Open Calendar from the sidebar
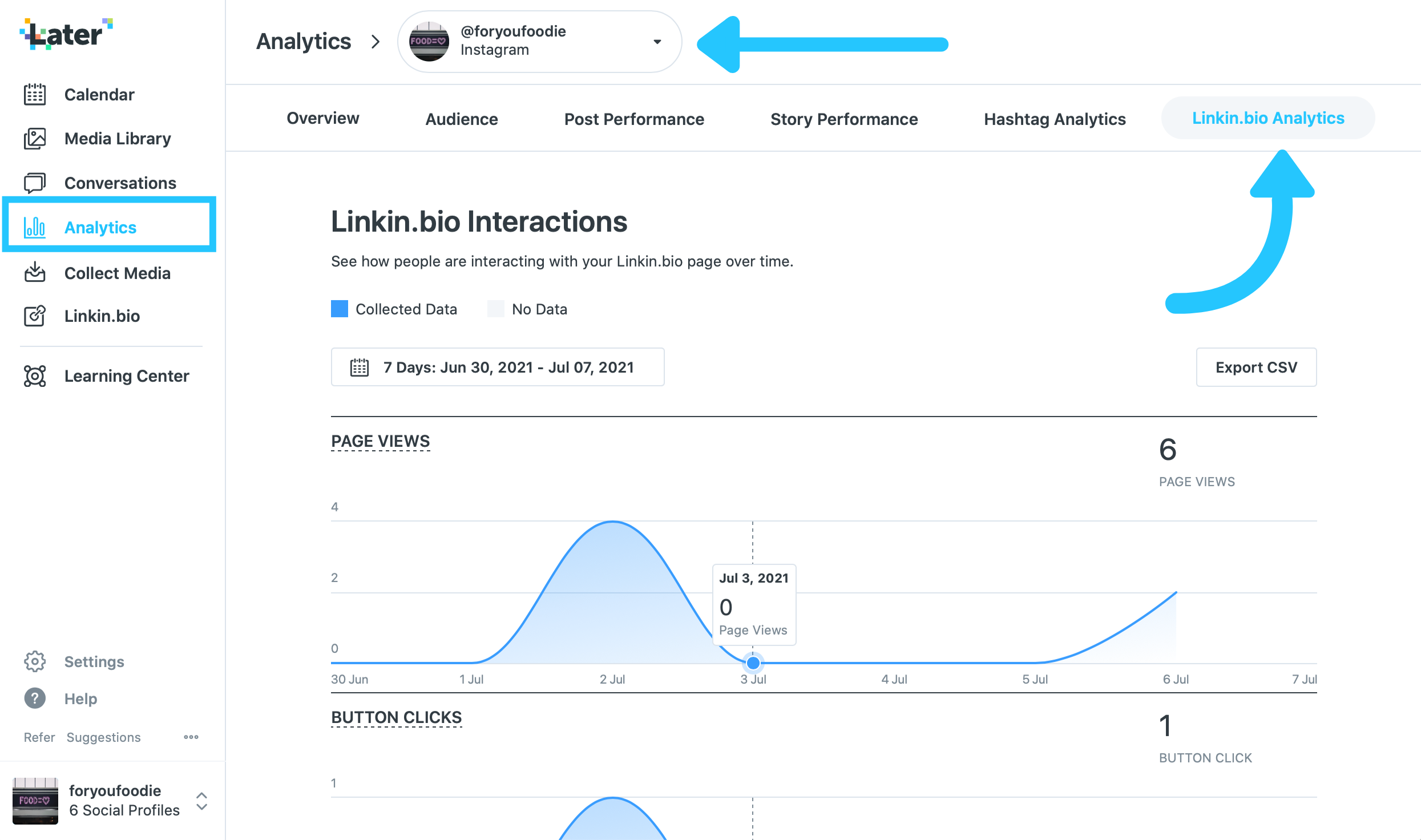This screenshot has height=840, width=1421. pos(99,94)
